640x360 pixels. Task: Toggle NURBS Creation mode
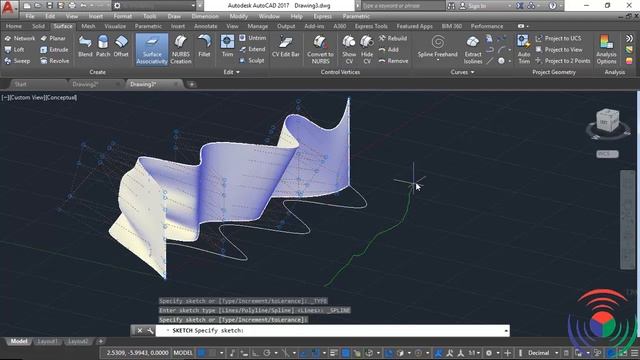(x=180, y=49)
